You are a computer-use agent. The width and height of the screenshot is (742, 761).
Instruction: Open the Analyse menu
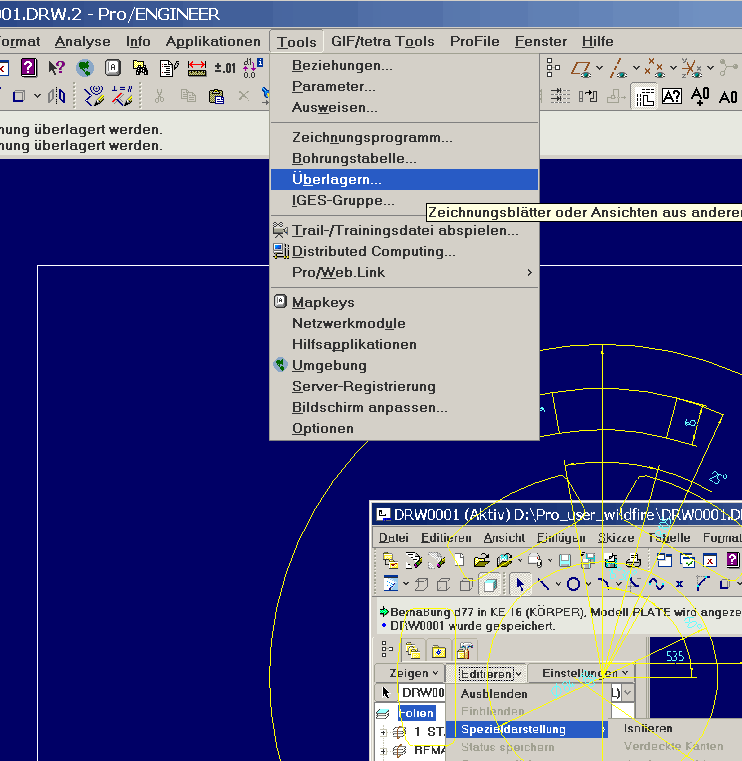82,42
